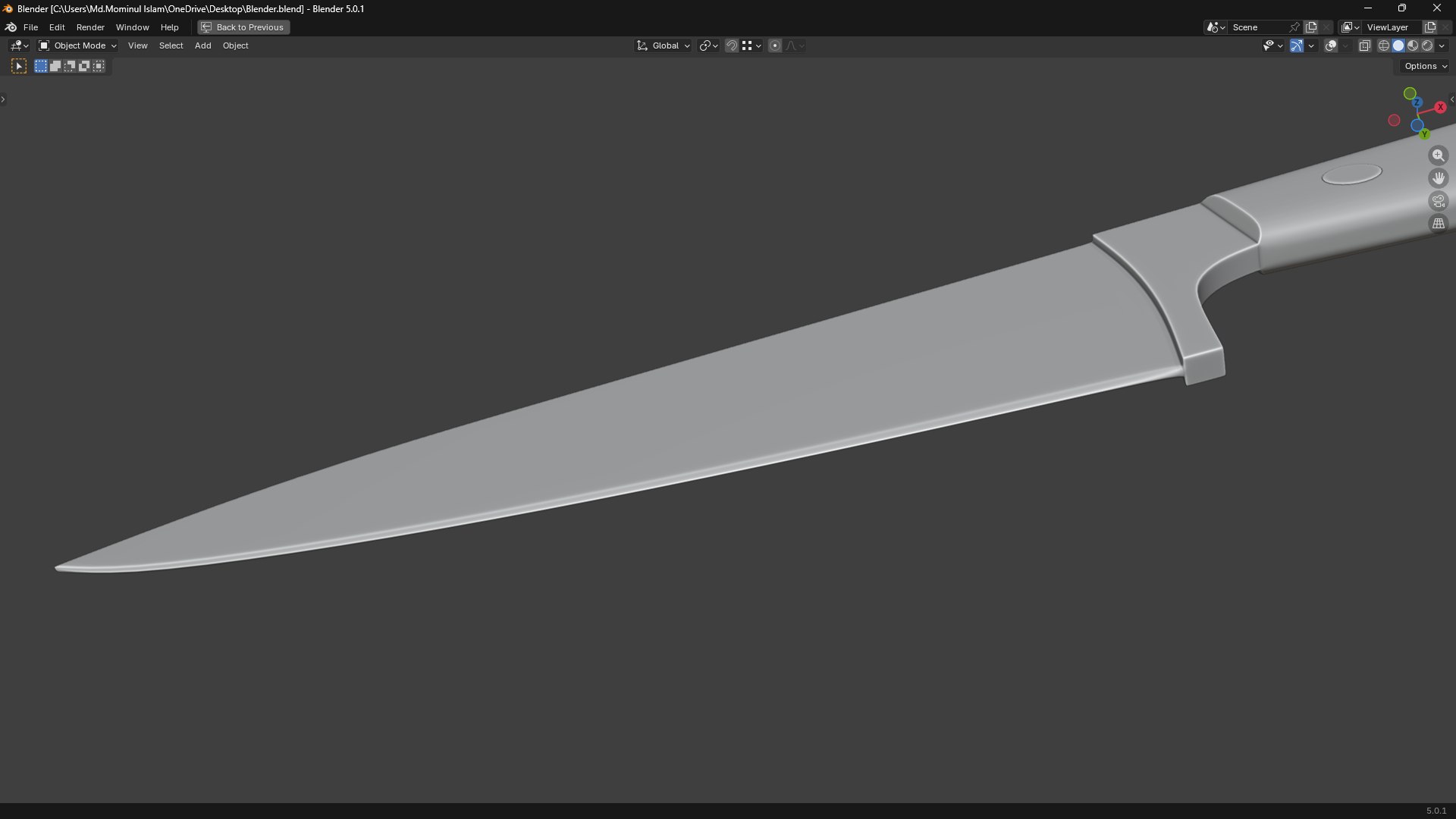Click the blue Z axis on navigation gizmo
The height and width of the screenshot is (819, 1456).
tap(1417, 102)
